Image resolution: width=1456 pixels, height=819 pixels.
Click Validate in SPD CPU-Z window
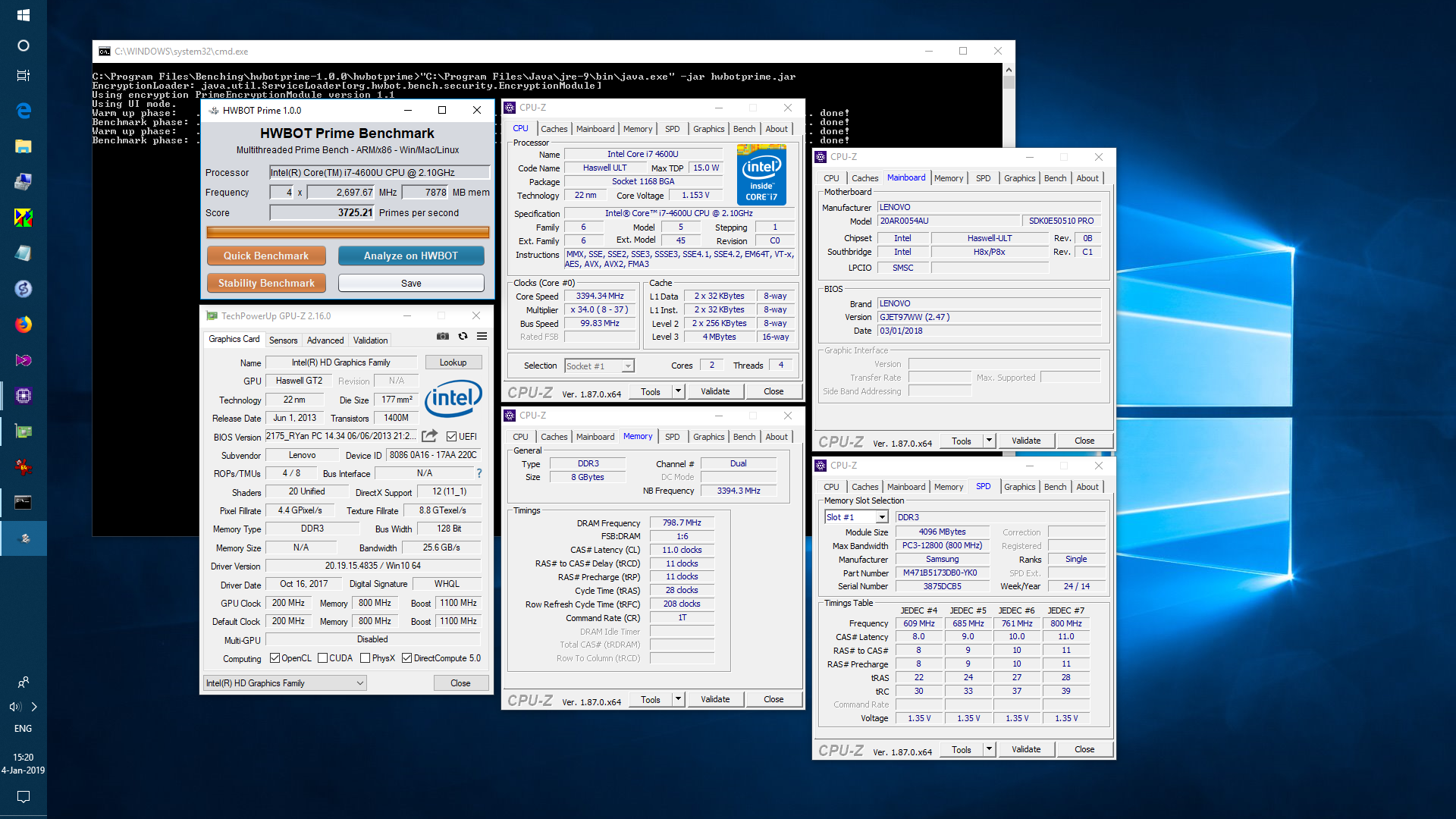[x=1026, y=749]
